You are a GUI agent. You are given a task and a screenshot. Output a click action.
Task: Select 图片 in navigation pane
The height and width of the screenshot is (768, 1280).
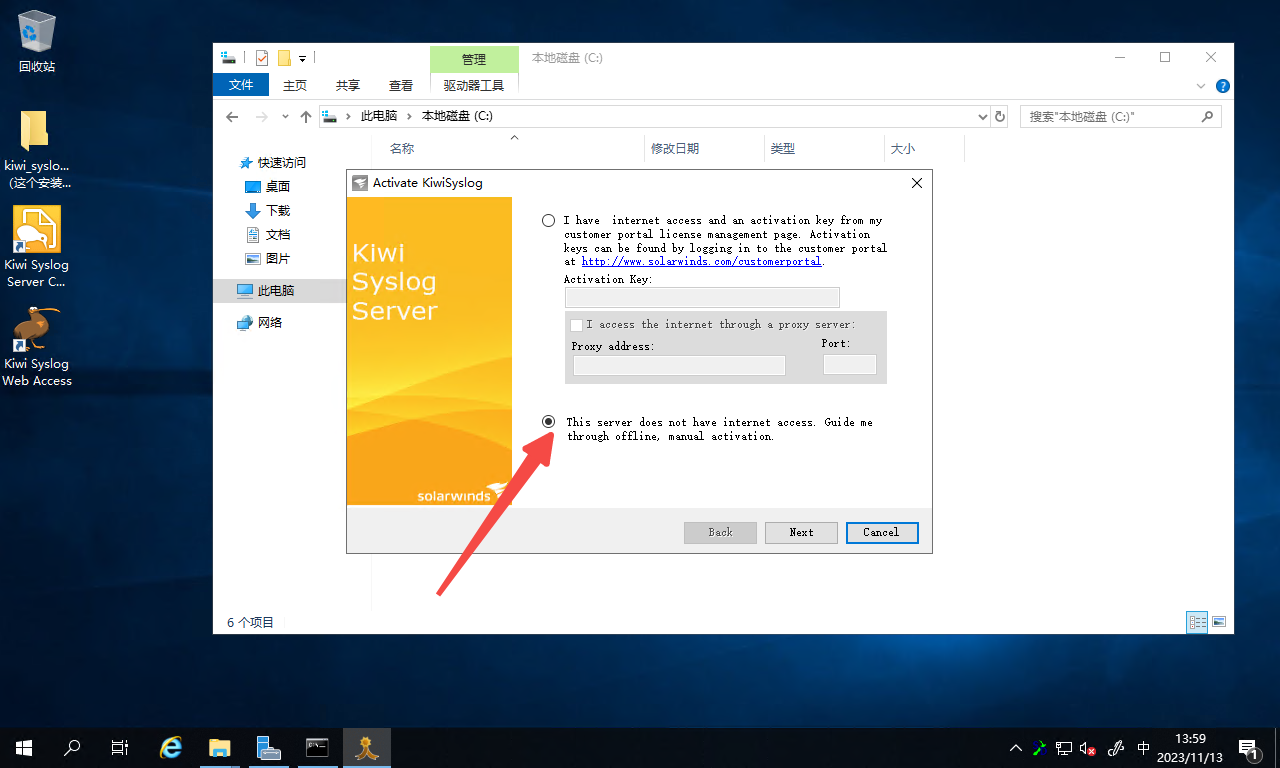(x=277, y=258)
